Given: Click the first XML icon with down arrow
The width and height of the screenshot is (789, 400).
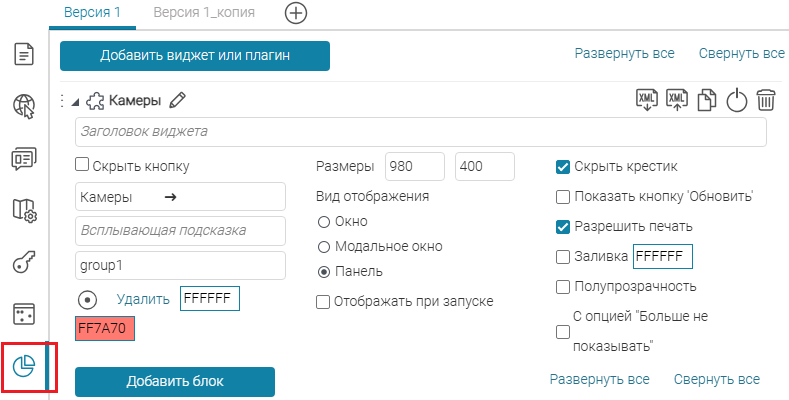Looking at the screenshot, I should tap(647, 100).
